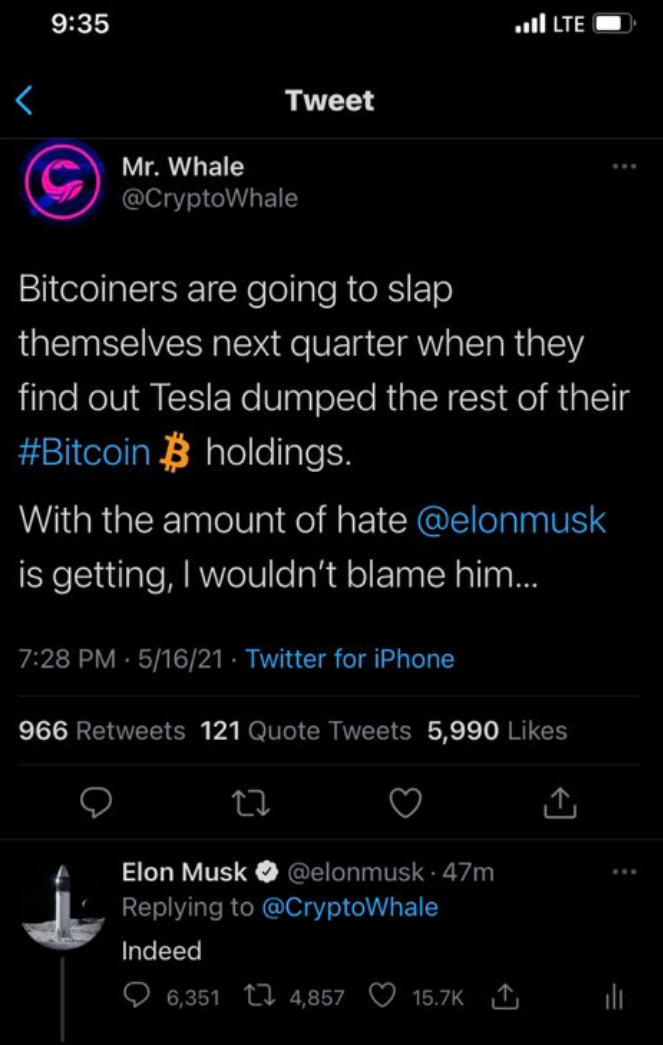Open three-dot menu on Elon Musk's reply

click(624, 872)
